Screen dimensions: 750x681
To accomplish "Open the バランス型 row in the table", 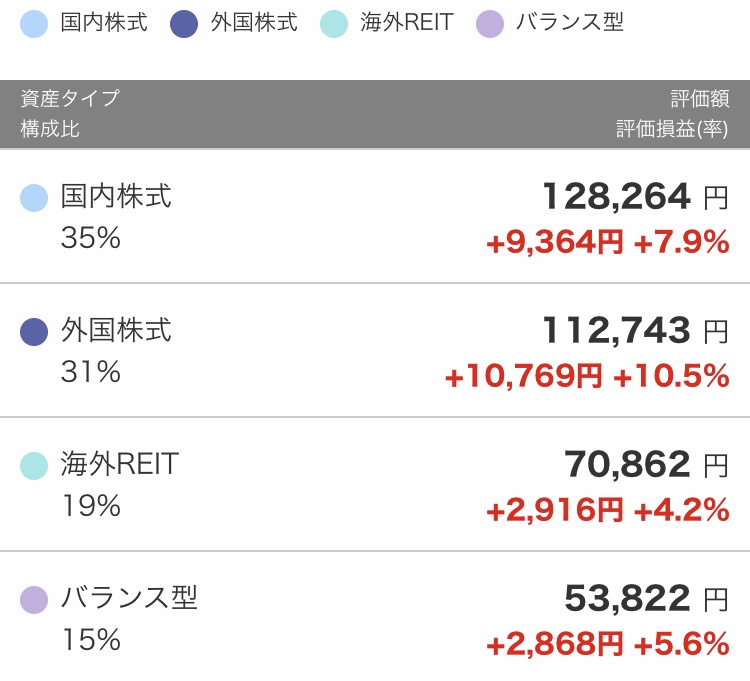I will (x=375, y=616).
